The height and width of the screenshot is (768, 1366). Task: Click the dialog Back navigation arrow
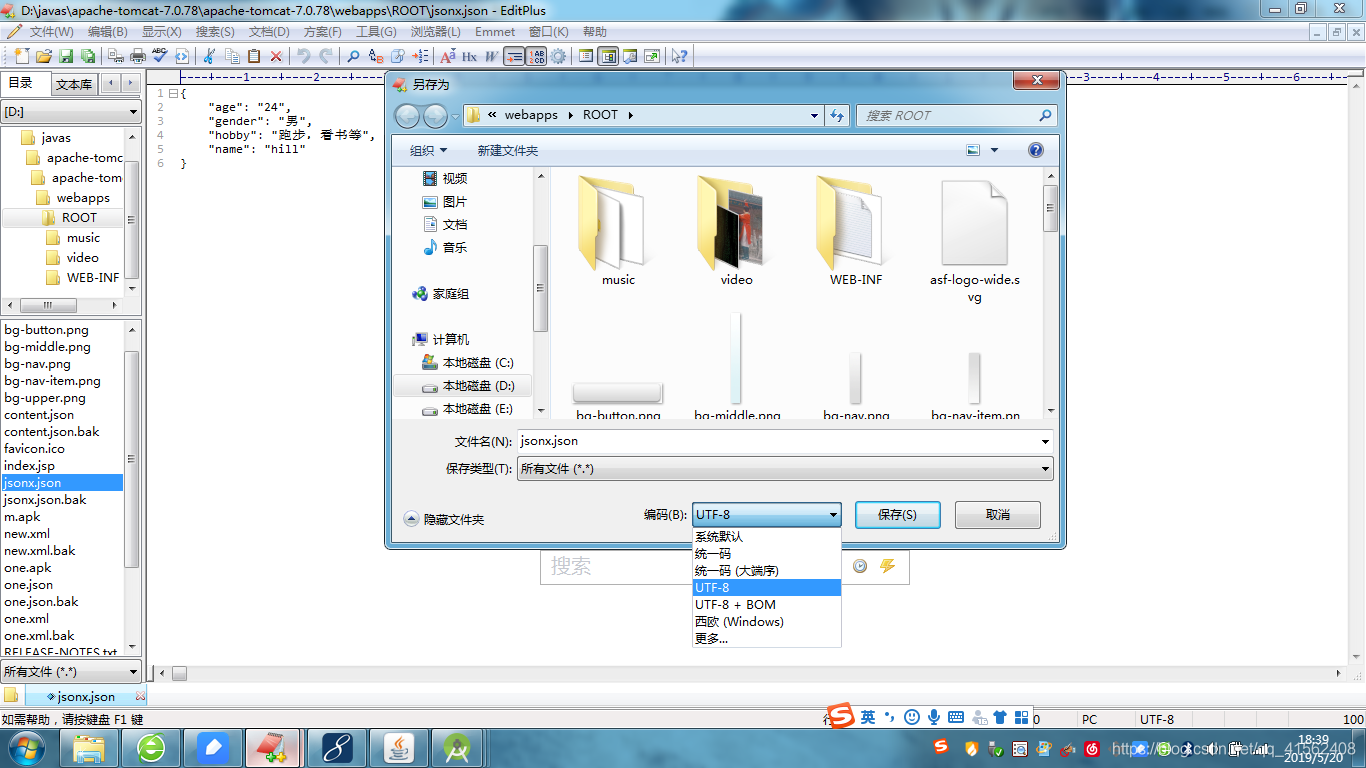point(408,116)
